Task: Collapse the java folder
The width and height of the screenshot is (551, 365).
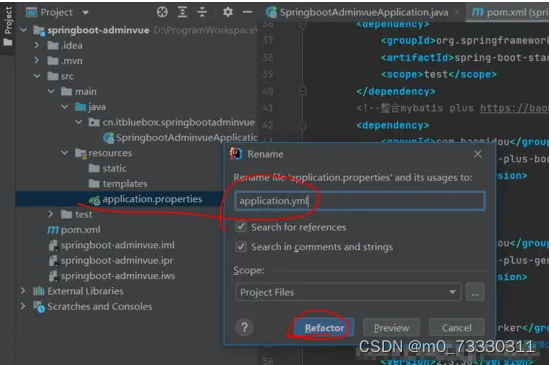Action: point(65,106)
